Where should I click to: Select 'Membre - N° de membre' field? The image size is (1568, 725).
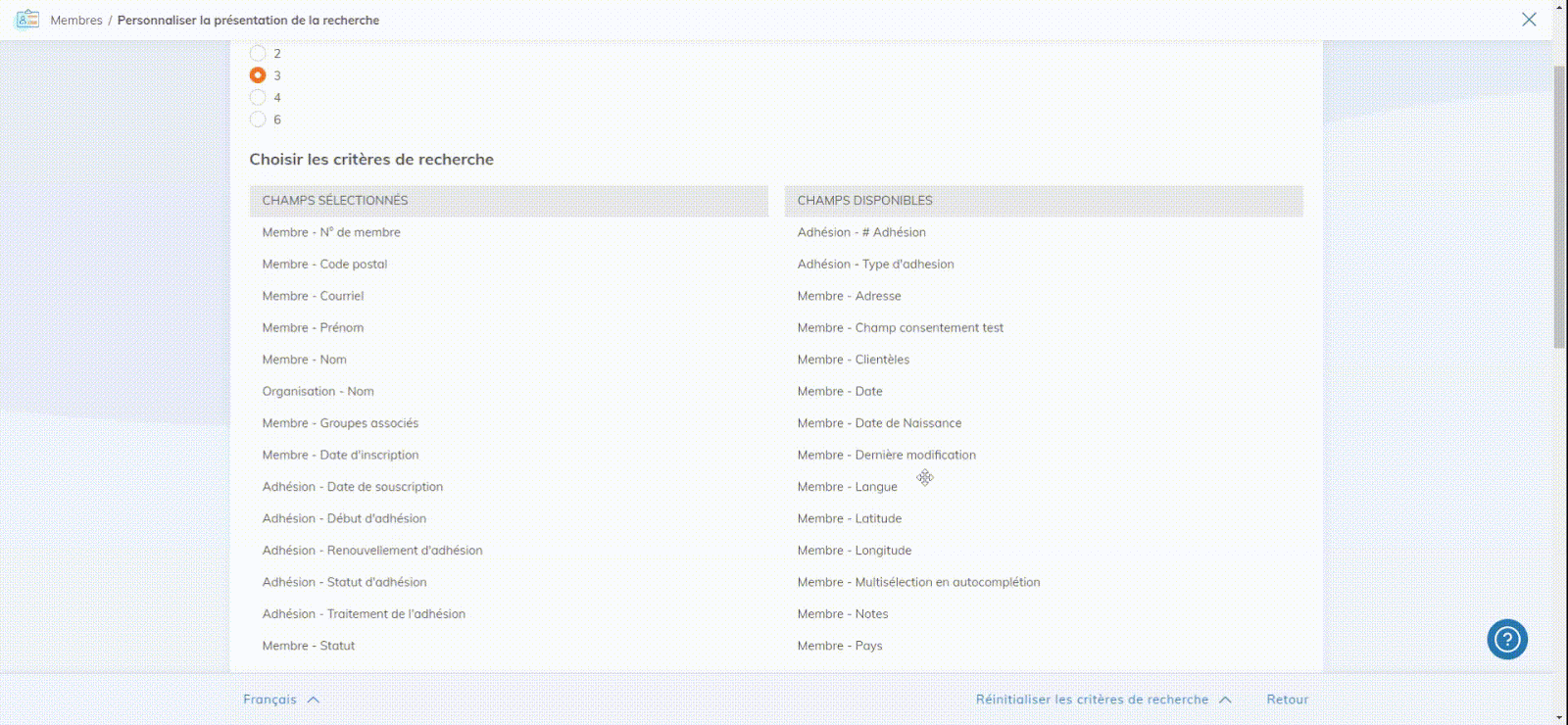pyautogui.click(x=331, y=232)
